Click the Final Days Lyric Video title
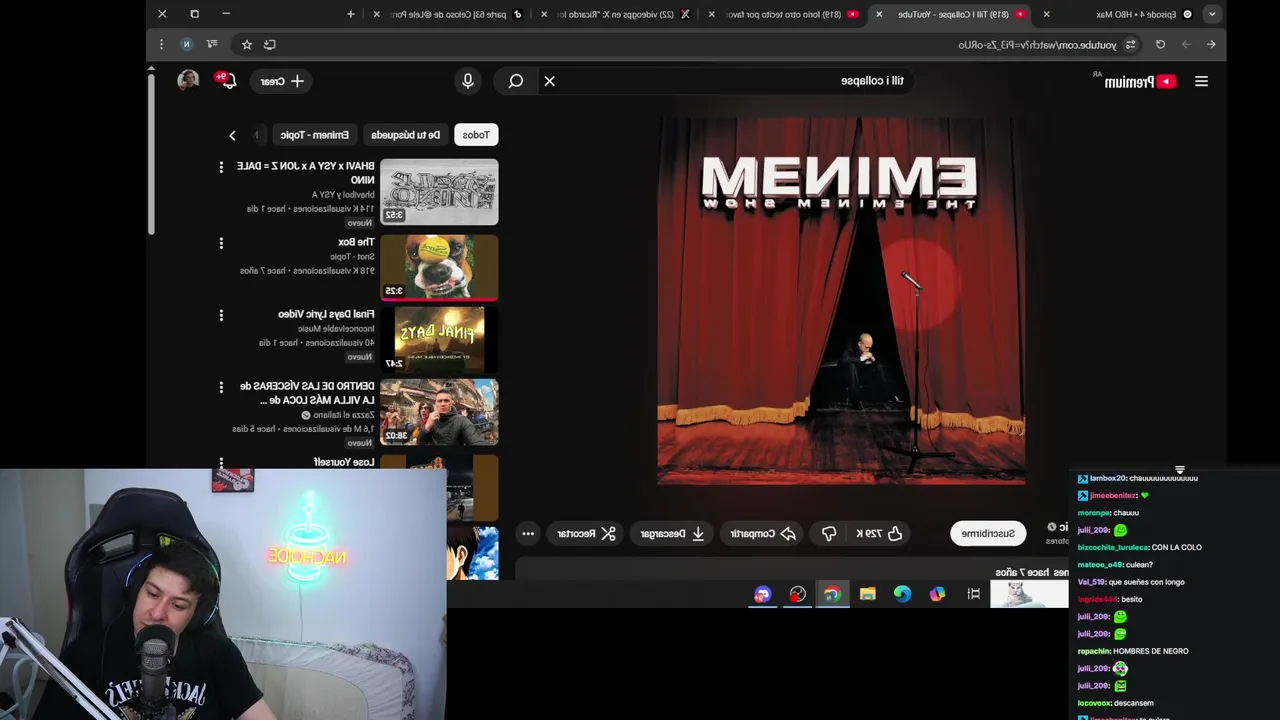The width and height of the screenshot is (1280, 720). 326,314
